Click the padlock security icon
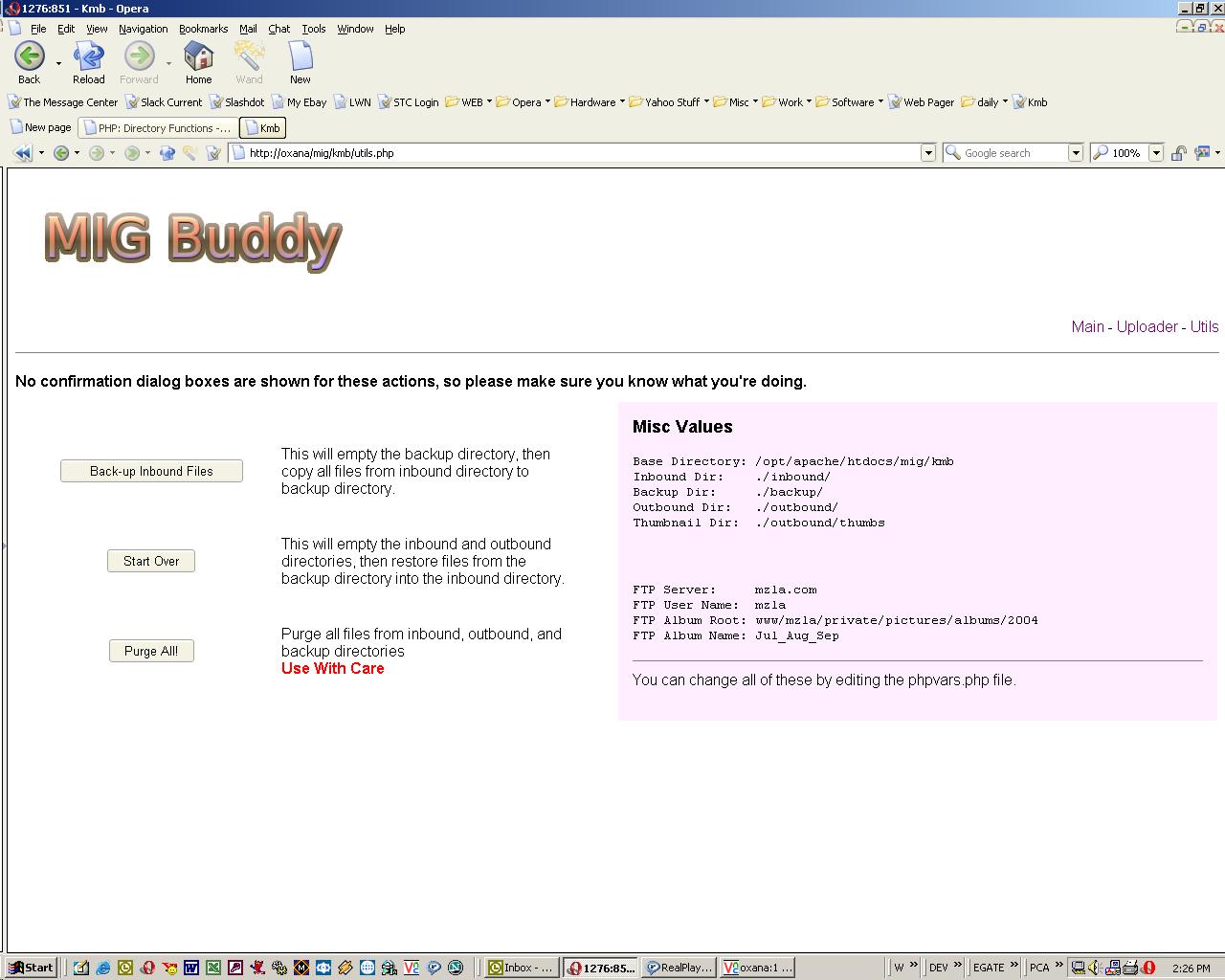This screenshot has height=980, width=1225. pos(1179,153)
